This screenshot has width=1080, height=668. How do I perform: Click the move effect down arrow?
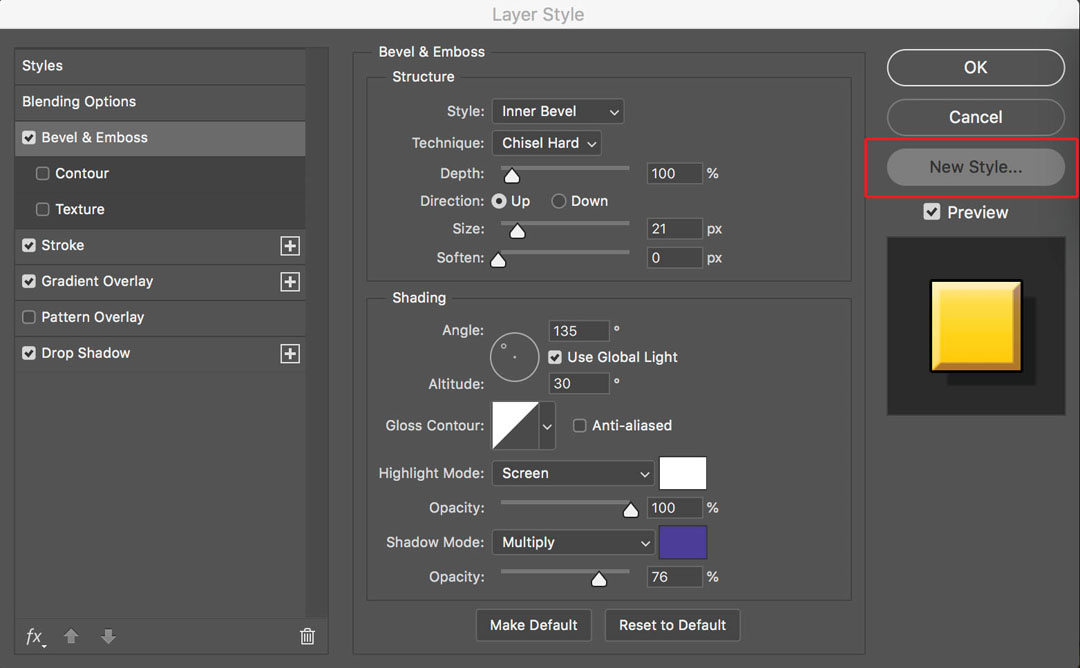[108, 636]
